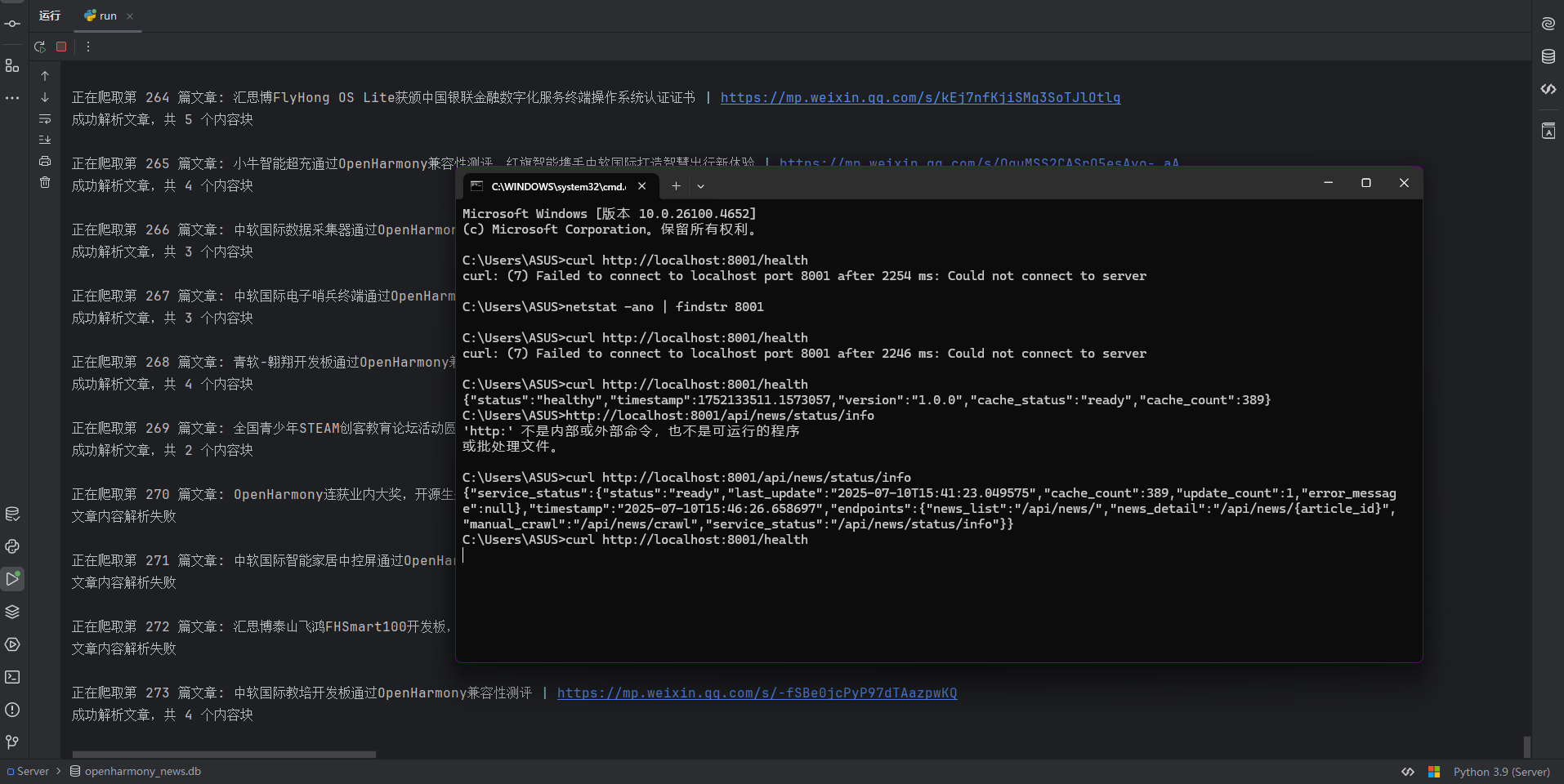Expand run toolbar more options menu
Image resolution: width=1564 pixels, height=784 pixels.
click(88, 47)
